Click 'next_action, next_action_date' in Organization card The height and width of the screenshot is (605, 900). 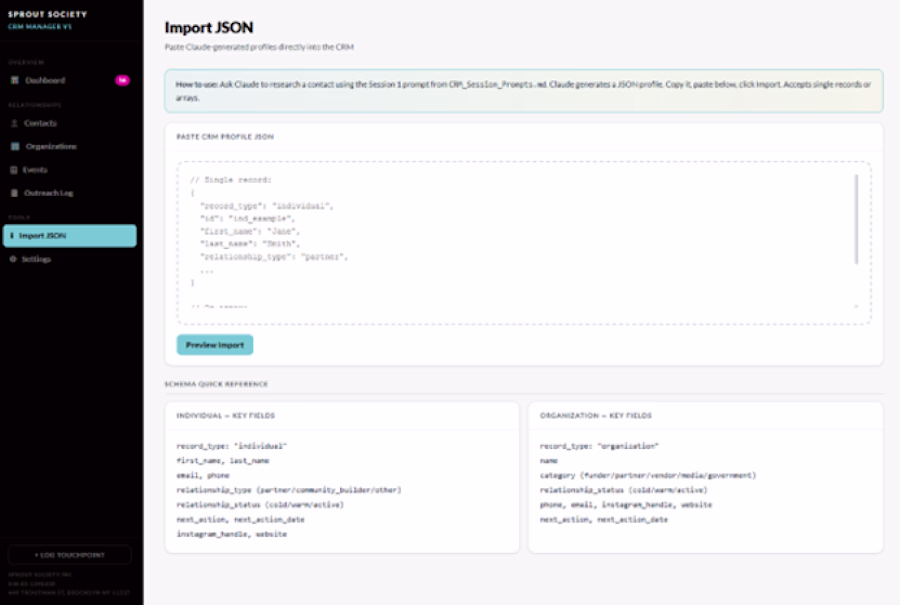(604, 519)
